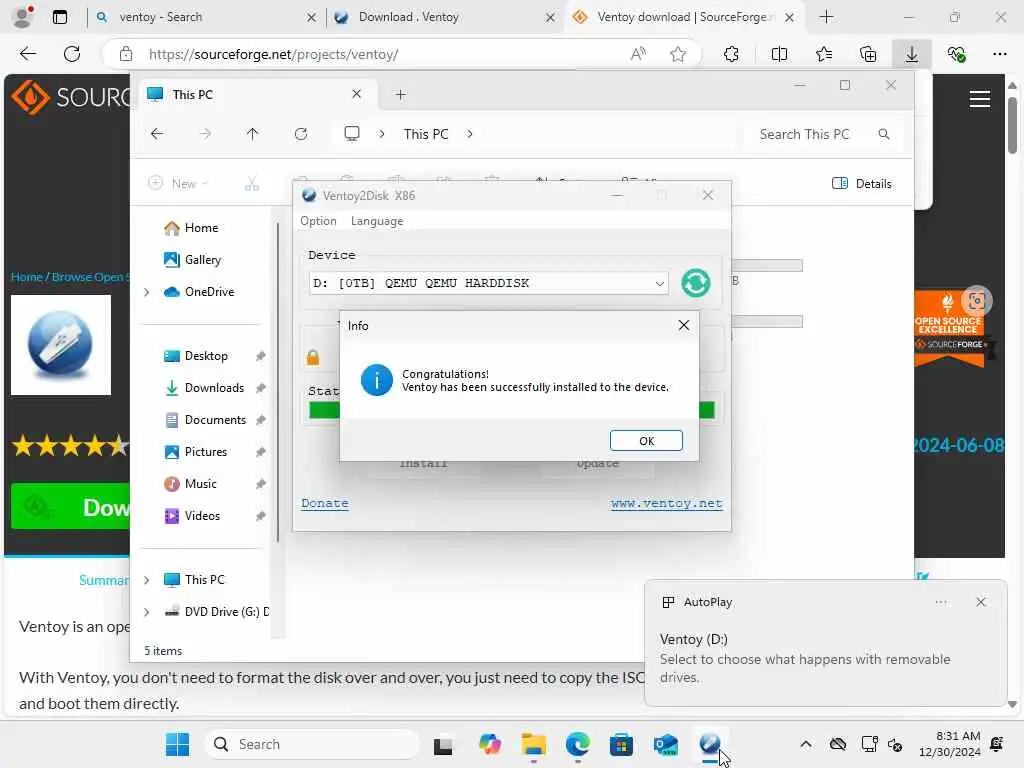Open the Windows Start menu
This screenshot has height=768, width=1024.
click(x=177, y=744)
